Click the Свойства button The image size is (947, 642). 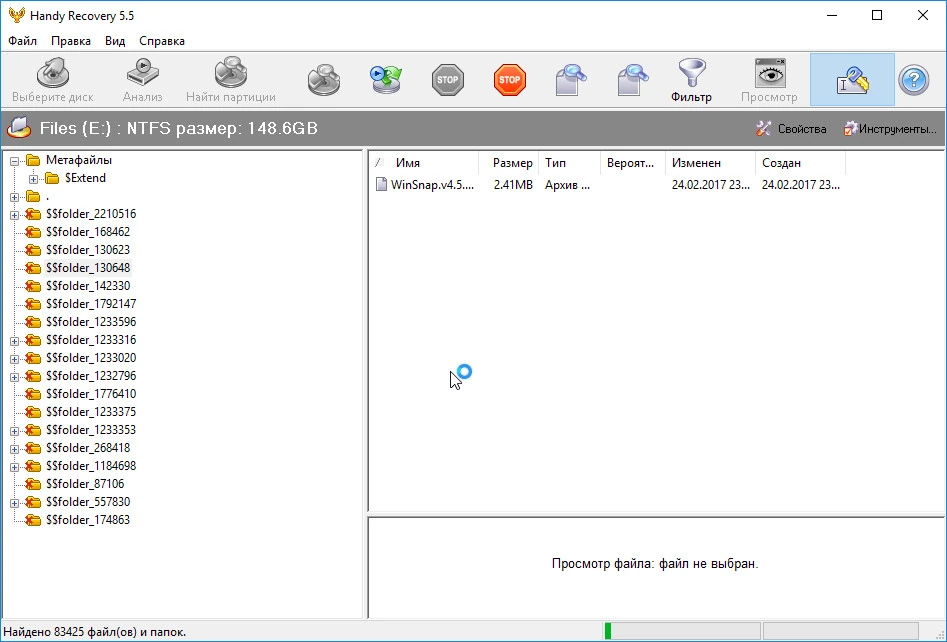791,129
